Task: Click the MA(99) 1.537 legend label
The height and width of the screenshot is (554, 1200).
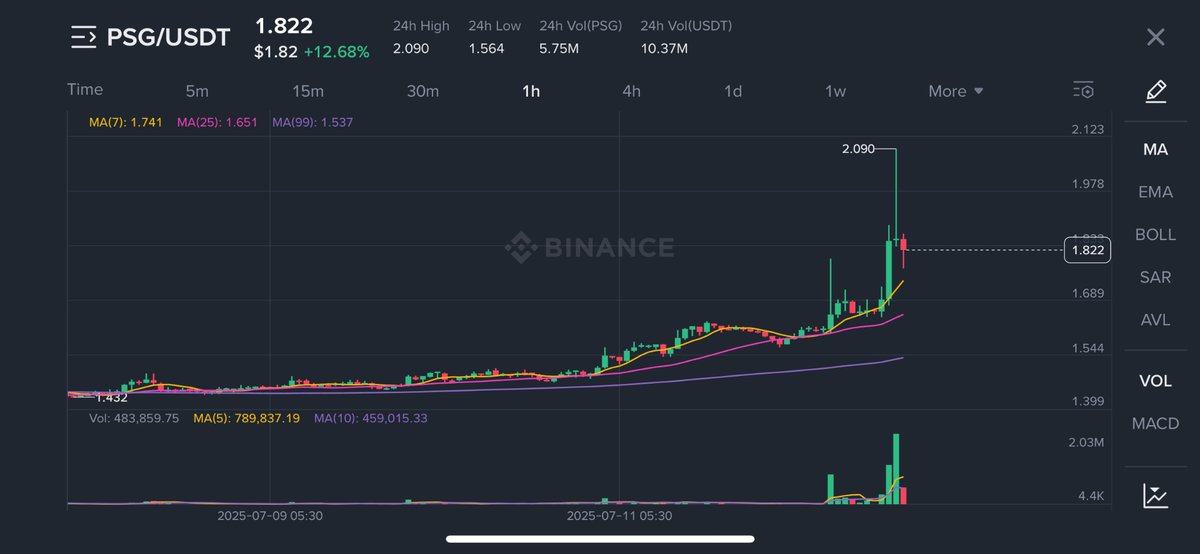Action: pyautogui.click(x=313, y=122)
